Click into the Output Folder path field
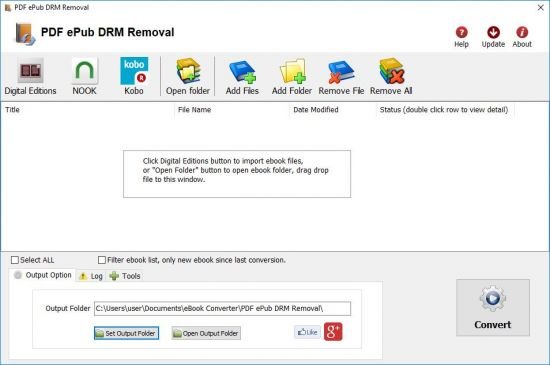The width and height of the screenshot is (550, 365). click(222, 309)
